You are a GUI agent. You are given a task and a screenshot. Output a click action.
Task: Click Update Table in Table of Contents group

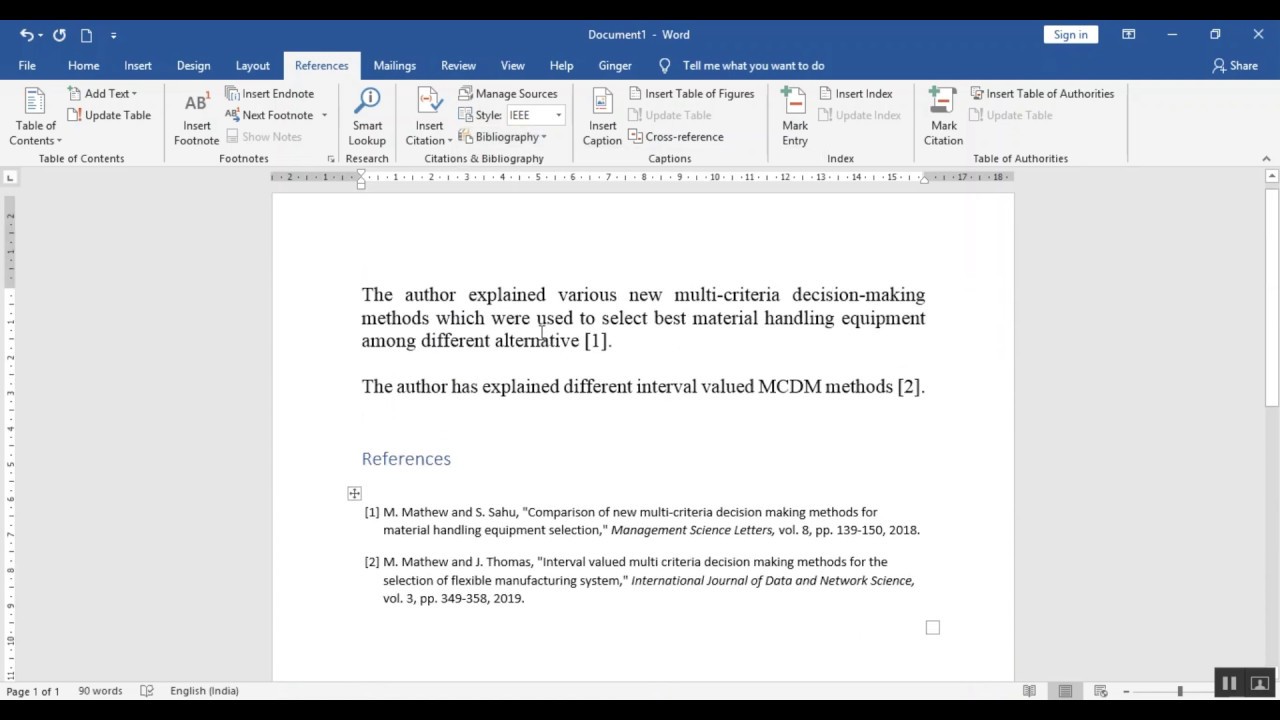109,115
